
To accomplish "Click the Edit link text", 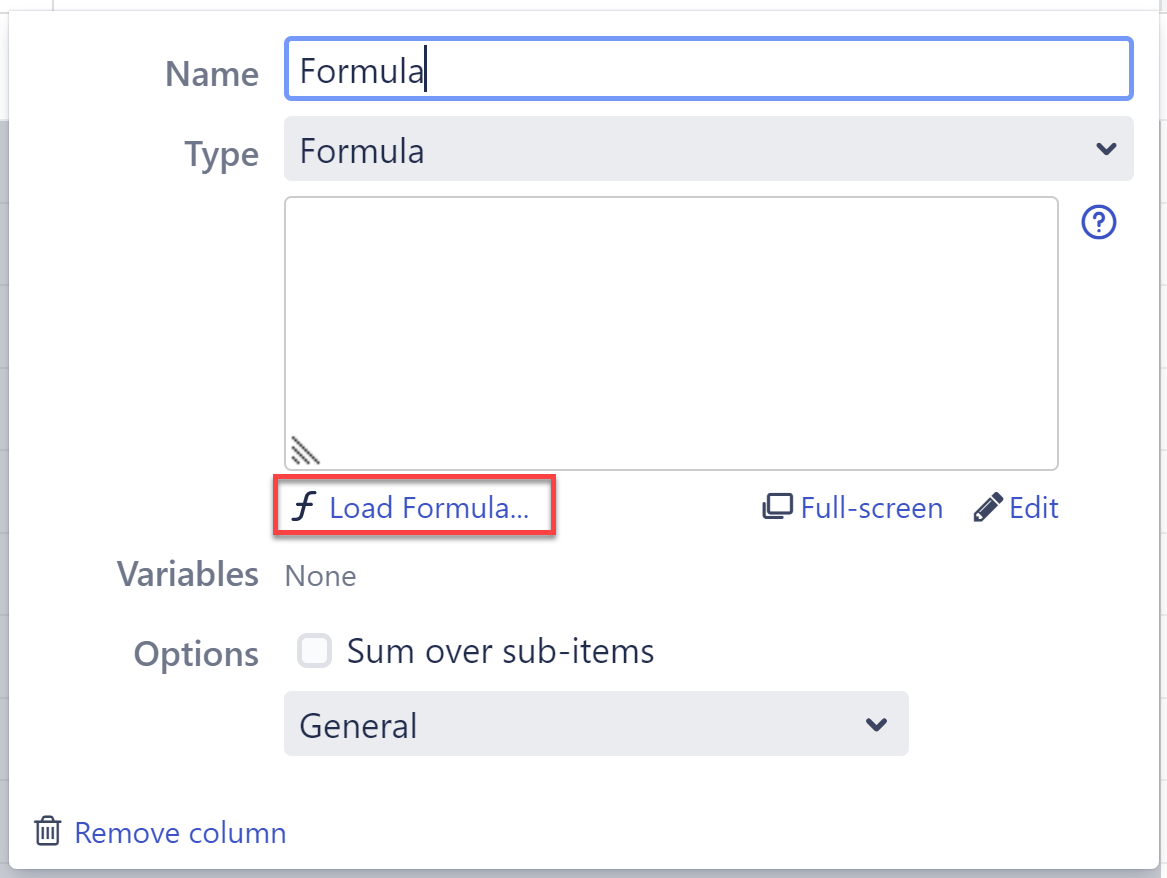I will (x=1034, y=508).
